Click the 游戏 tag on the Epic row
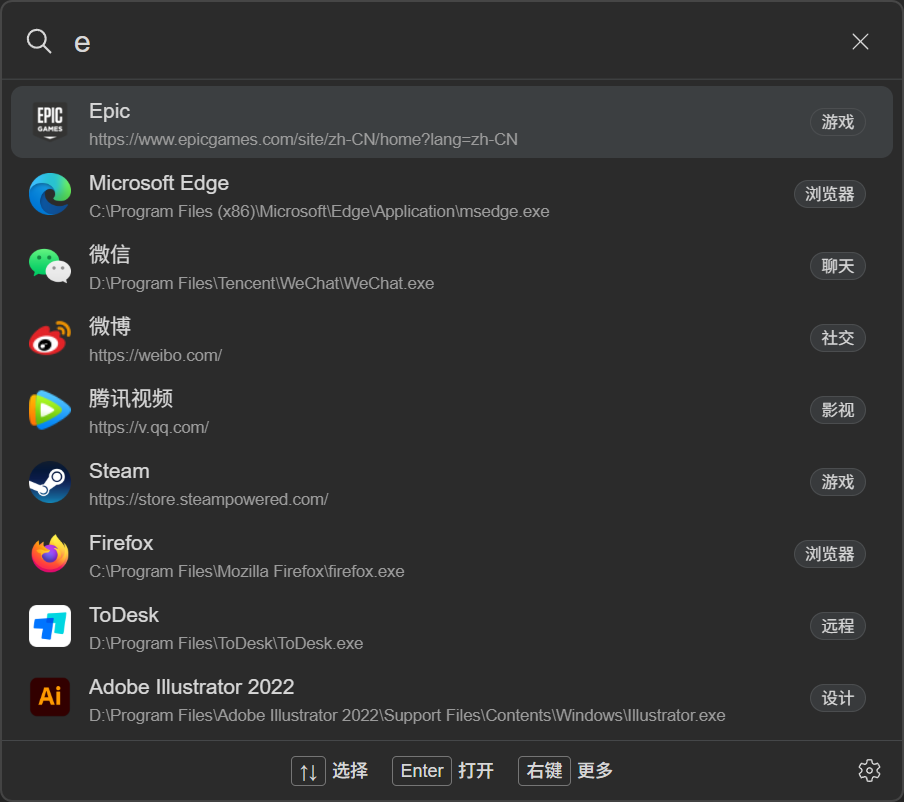The height and width of the screenshot is (802, 904). pyautogui.click(x=838, y=122)
